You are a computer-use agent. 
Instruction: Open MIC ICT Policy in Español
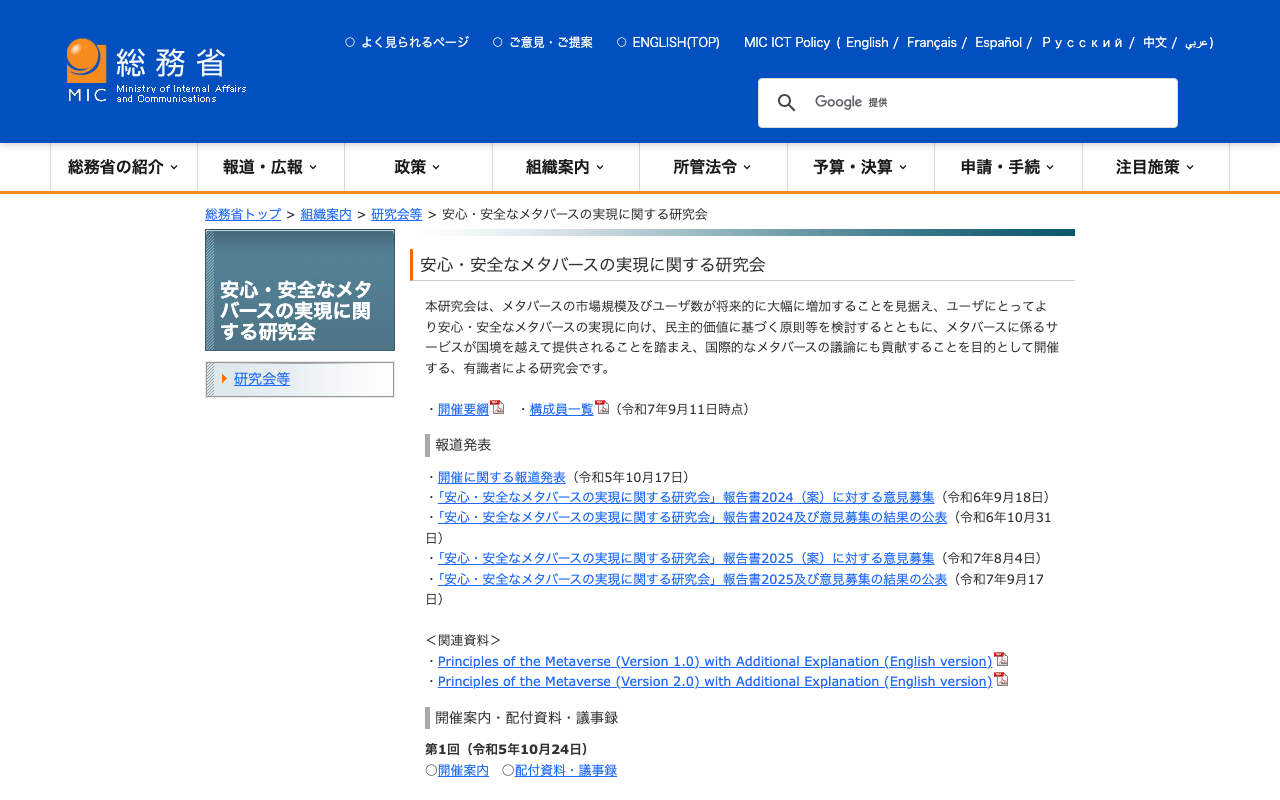[998, 42]
